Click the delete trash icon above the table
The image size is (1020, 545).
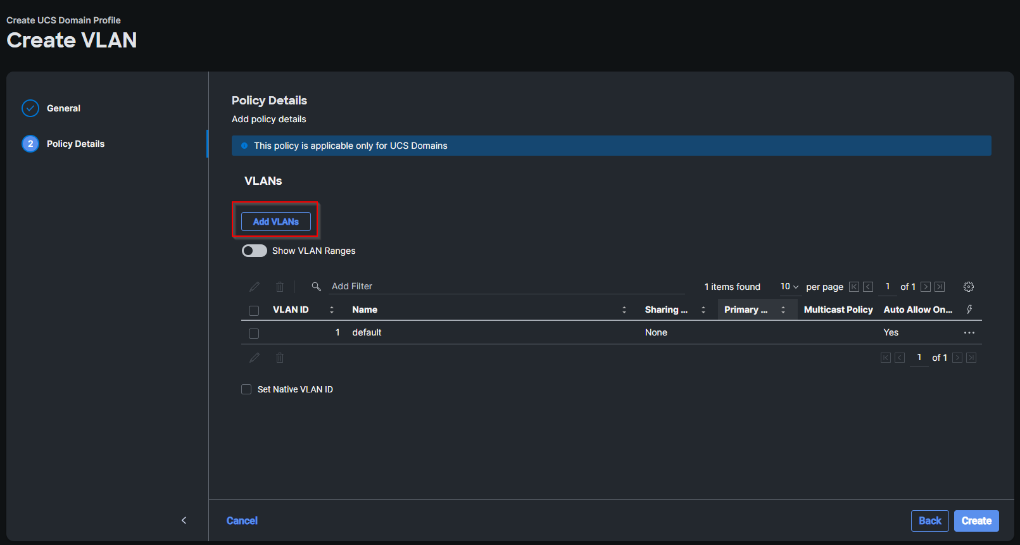pos(280,287)
